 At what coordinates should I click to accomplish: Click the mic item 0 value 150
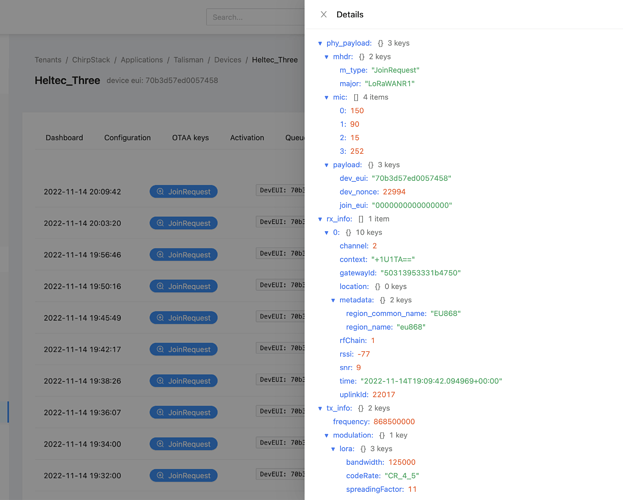point(357,111)
